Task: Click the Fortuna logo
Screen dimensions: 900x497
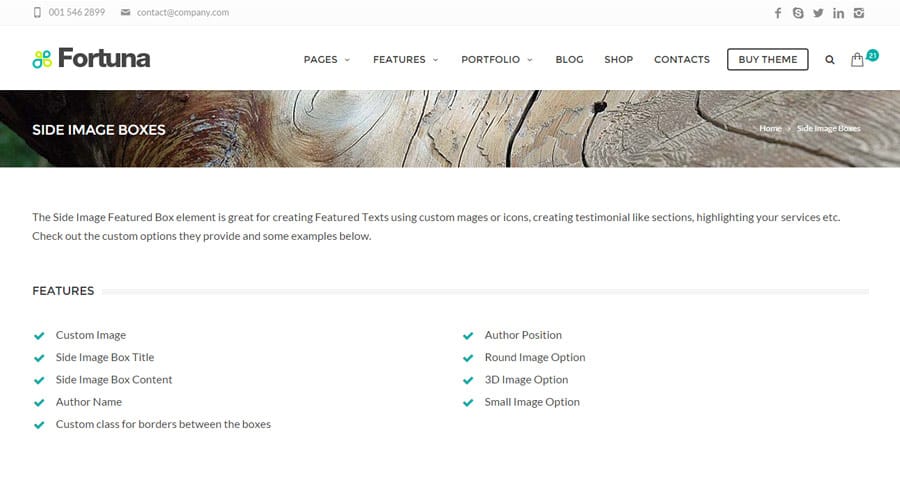Action: 91,58
